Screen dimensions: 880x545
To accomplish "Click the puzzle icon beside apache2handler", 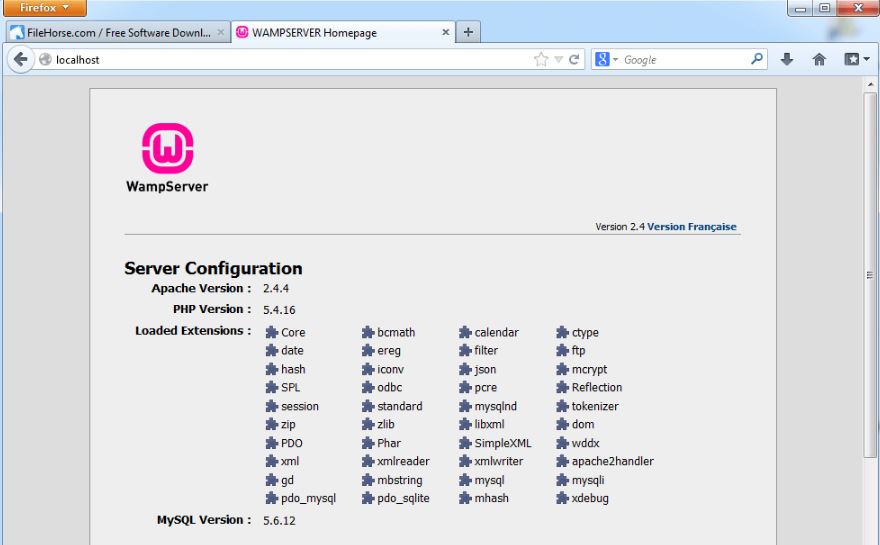I will pos(562,461).
